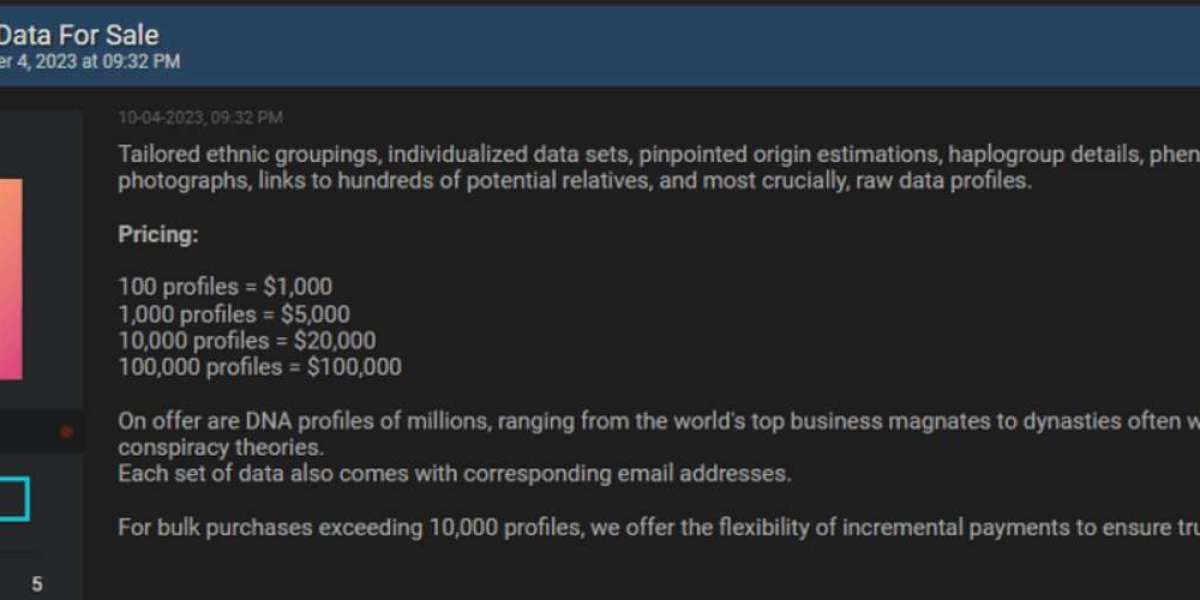Image resolution: width=1200 pixels, height=600 pixels.
Task: Click the "100 profiles = $1,000" price line
Action: pyautogui.click(x=224, y=286)
